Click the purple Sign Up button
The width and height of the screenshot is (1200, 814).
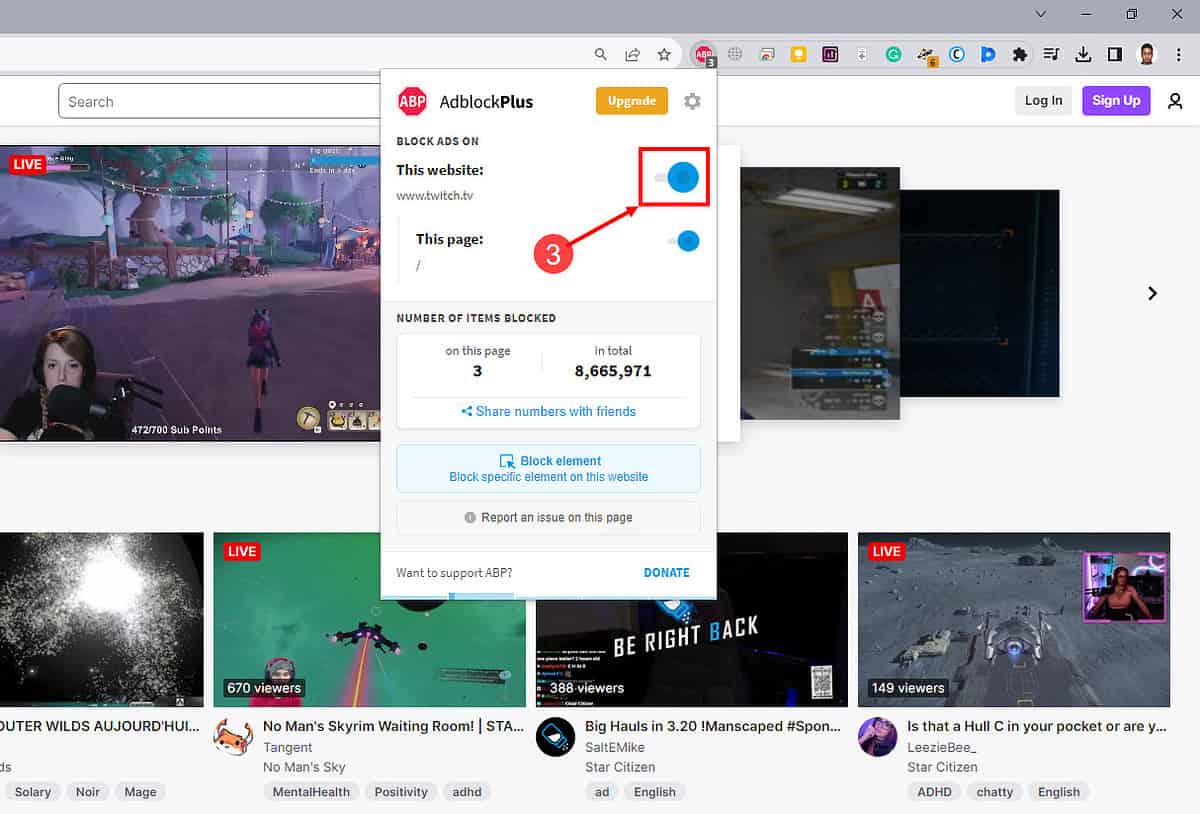point(1116,100)
